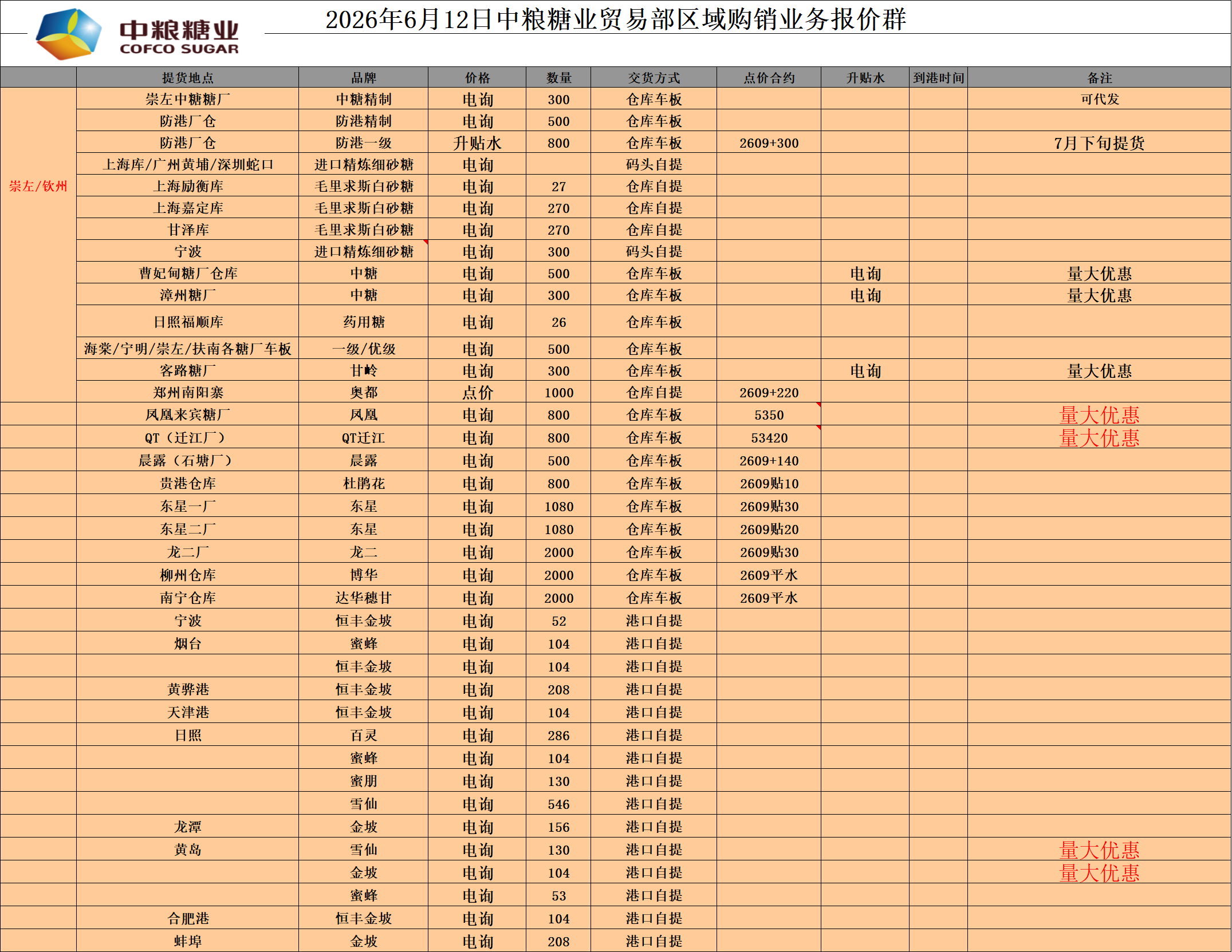This screenshot has height=952, width=1232.
Task: Click the 到港时间 column header
Action: tap(939, 78)
